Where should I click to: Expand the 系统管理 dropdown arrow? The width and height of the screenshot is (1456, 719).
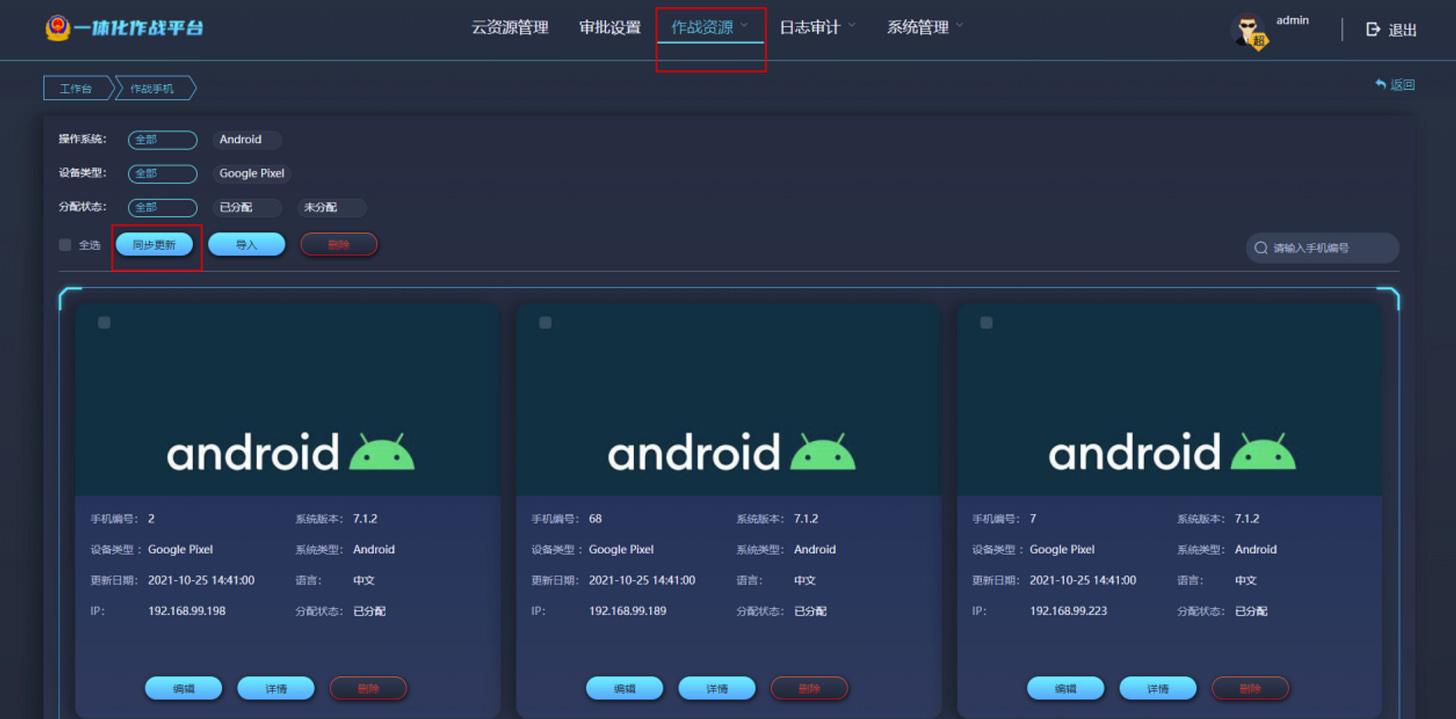pyautogui.click(x=960, y=25)
